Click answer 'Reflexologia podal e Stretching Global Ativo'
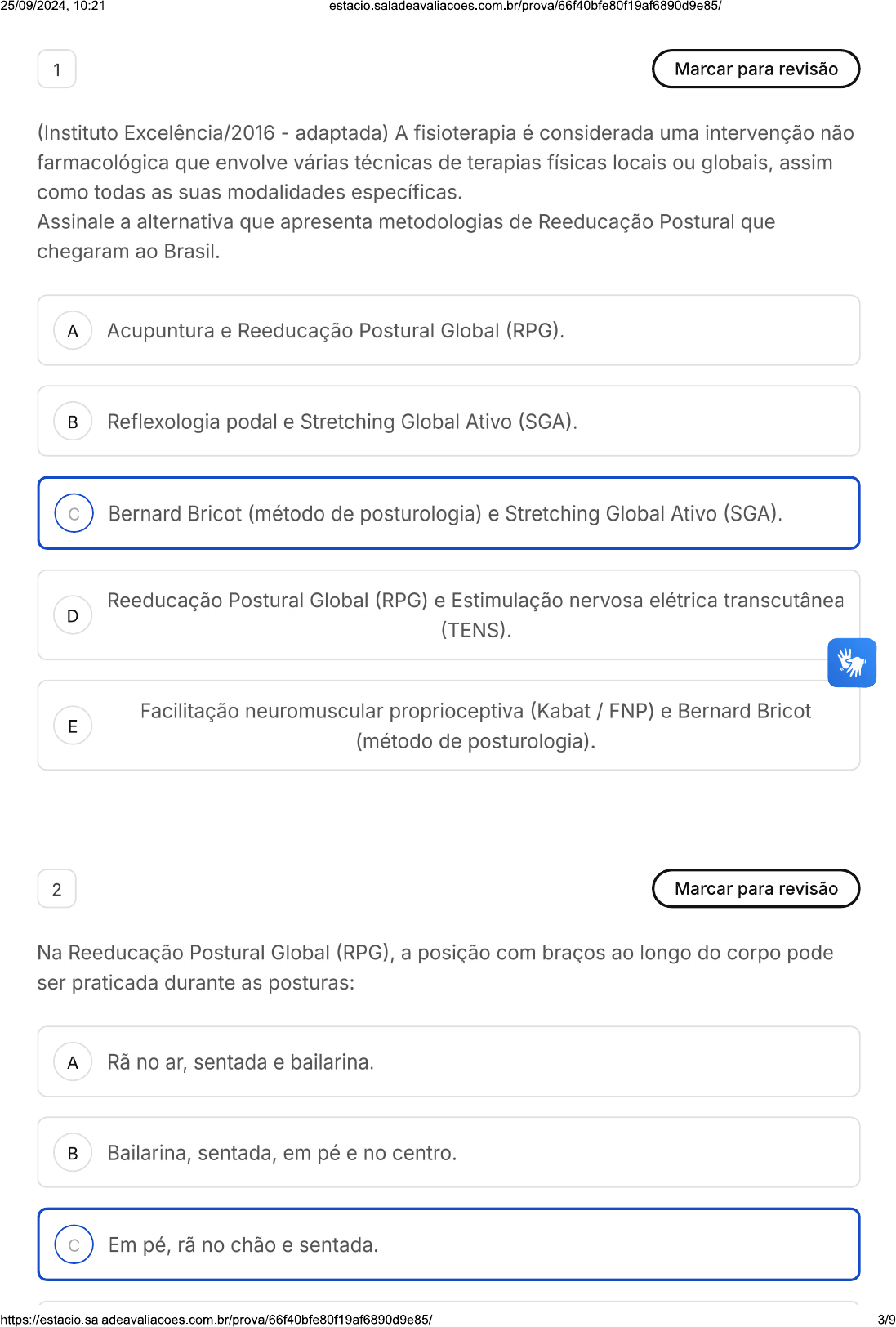Viewport: 896px width, 1327px height. [x=342, y=422]
